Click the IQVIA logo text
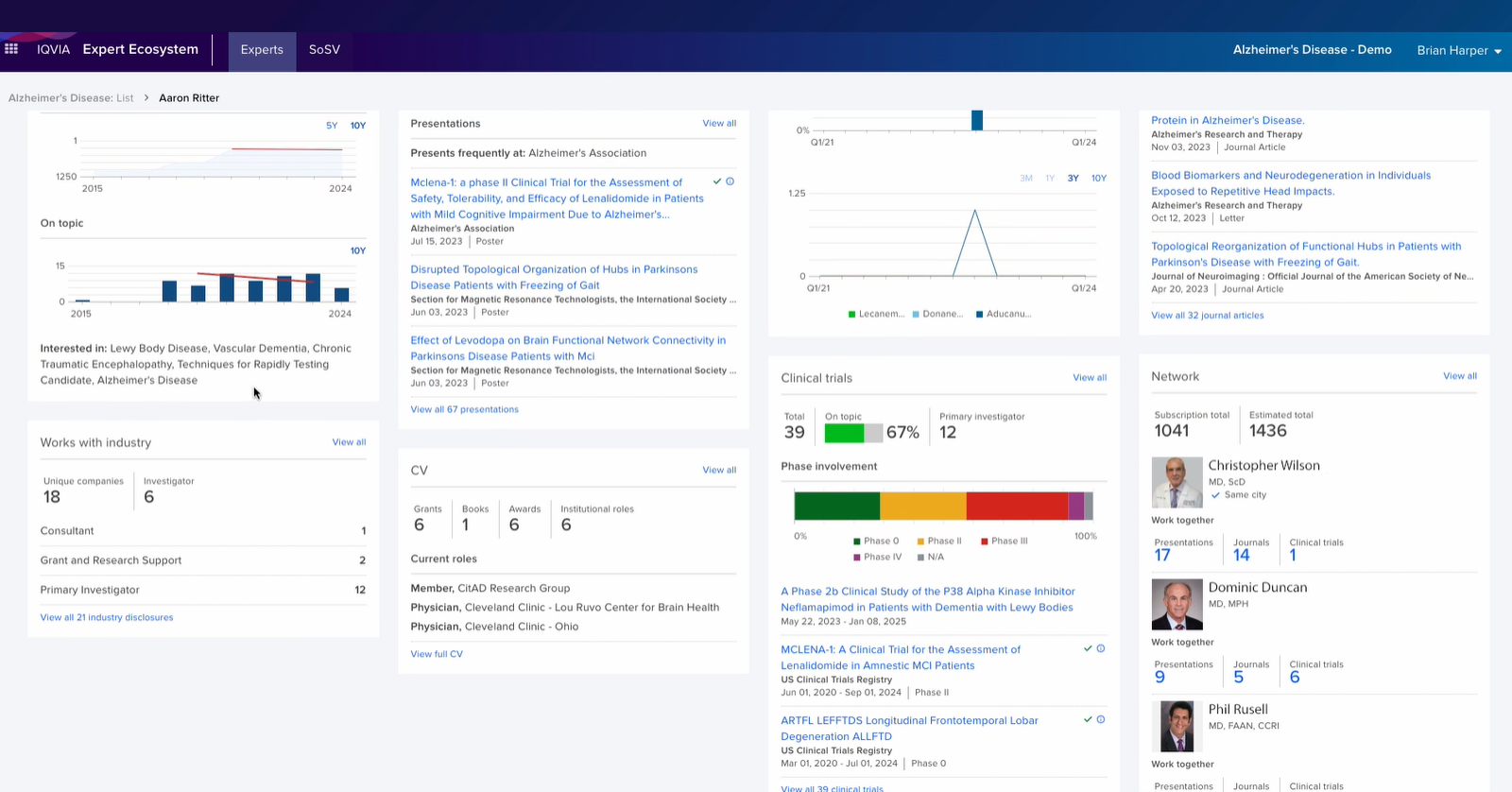 pyautogui.click(x=53, y=49)
